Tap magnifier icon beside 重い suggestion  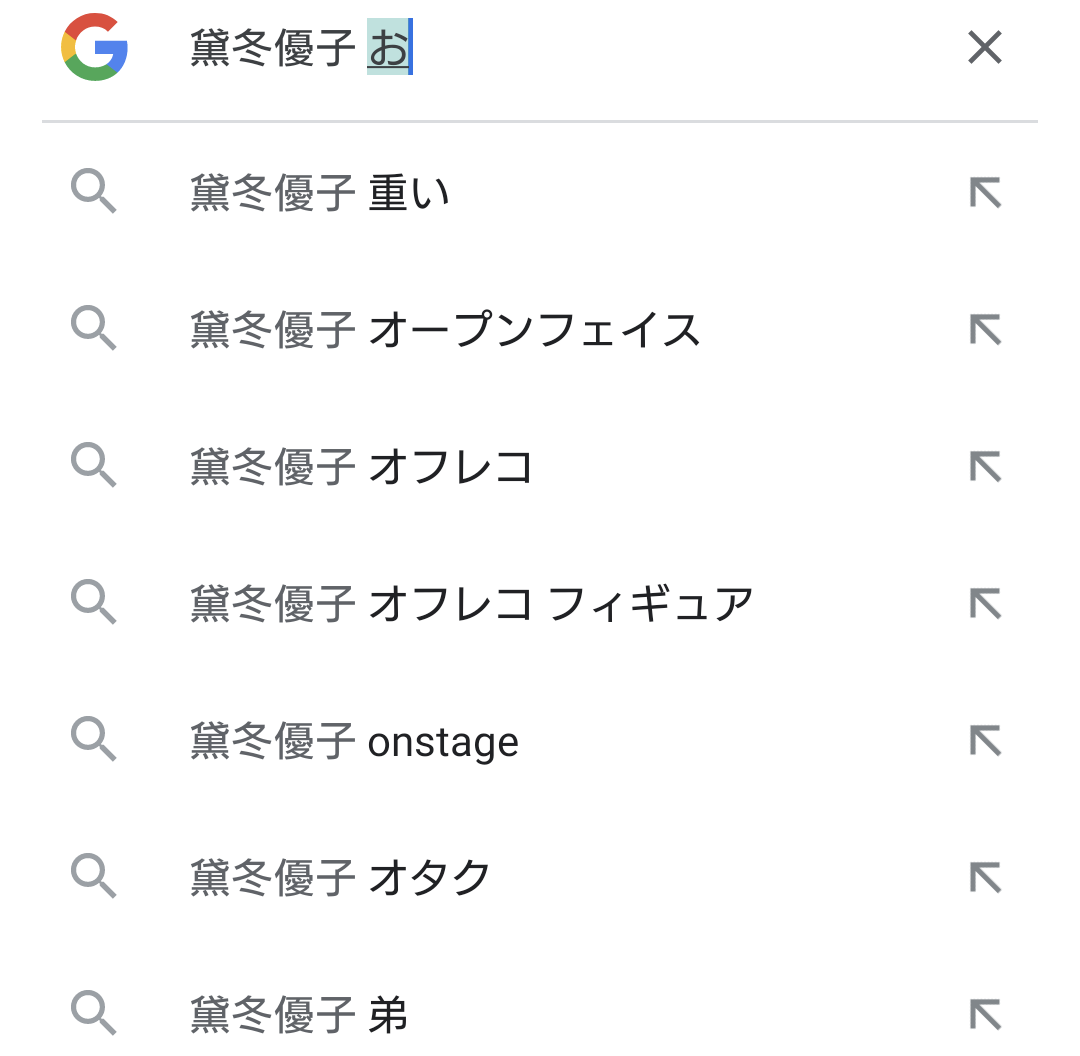pyautogui.click(x=94, y=192)
